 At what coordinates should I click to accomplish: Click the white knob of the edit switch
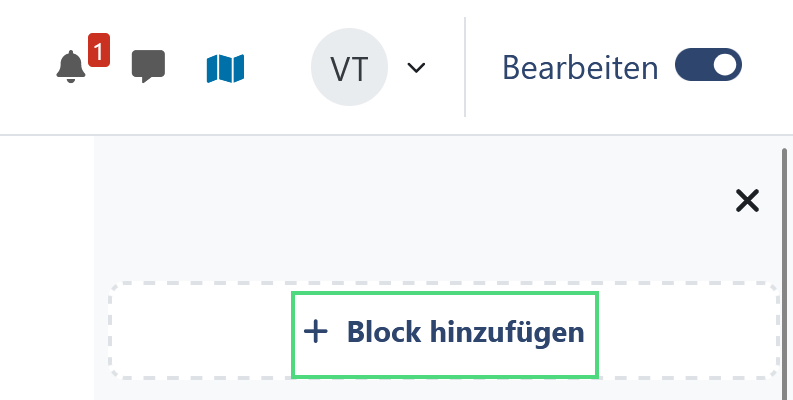tap(725, 67)
